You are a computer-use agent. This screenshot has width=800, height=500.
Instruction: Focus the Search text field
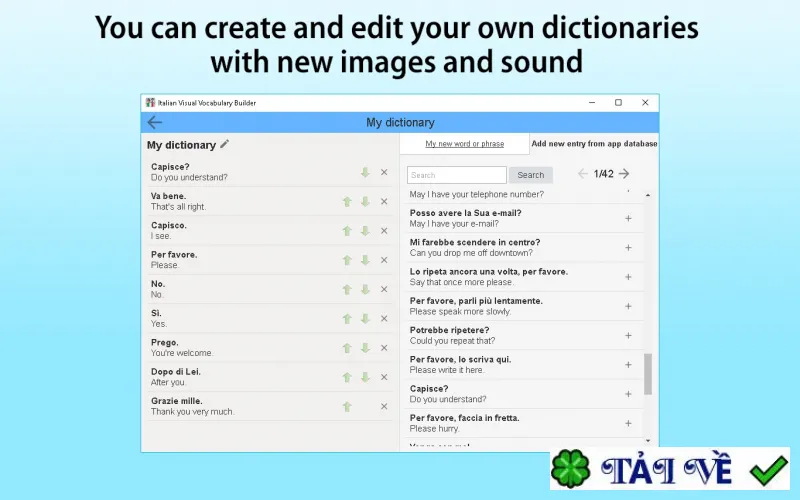pyautogui.click(x=457, y=175)
